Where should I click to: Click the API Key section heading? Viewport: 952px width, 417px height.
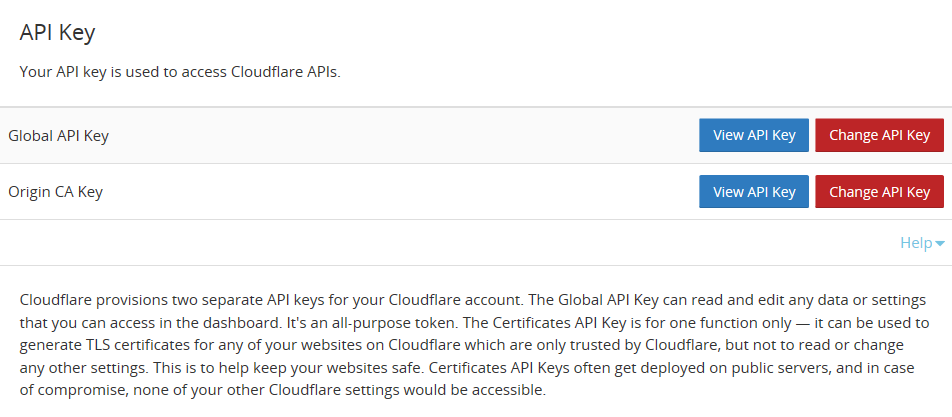57,33
